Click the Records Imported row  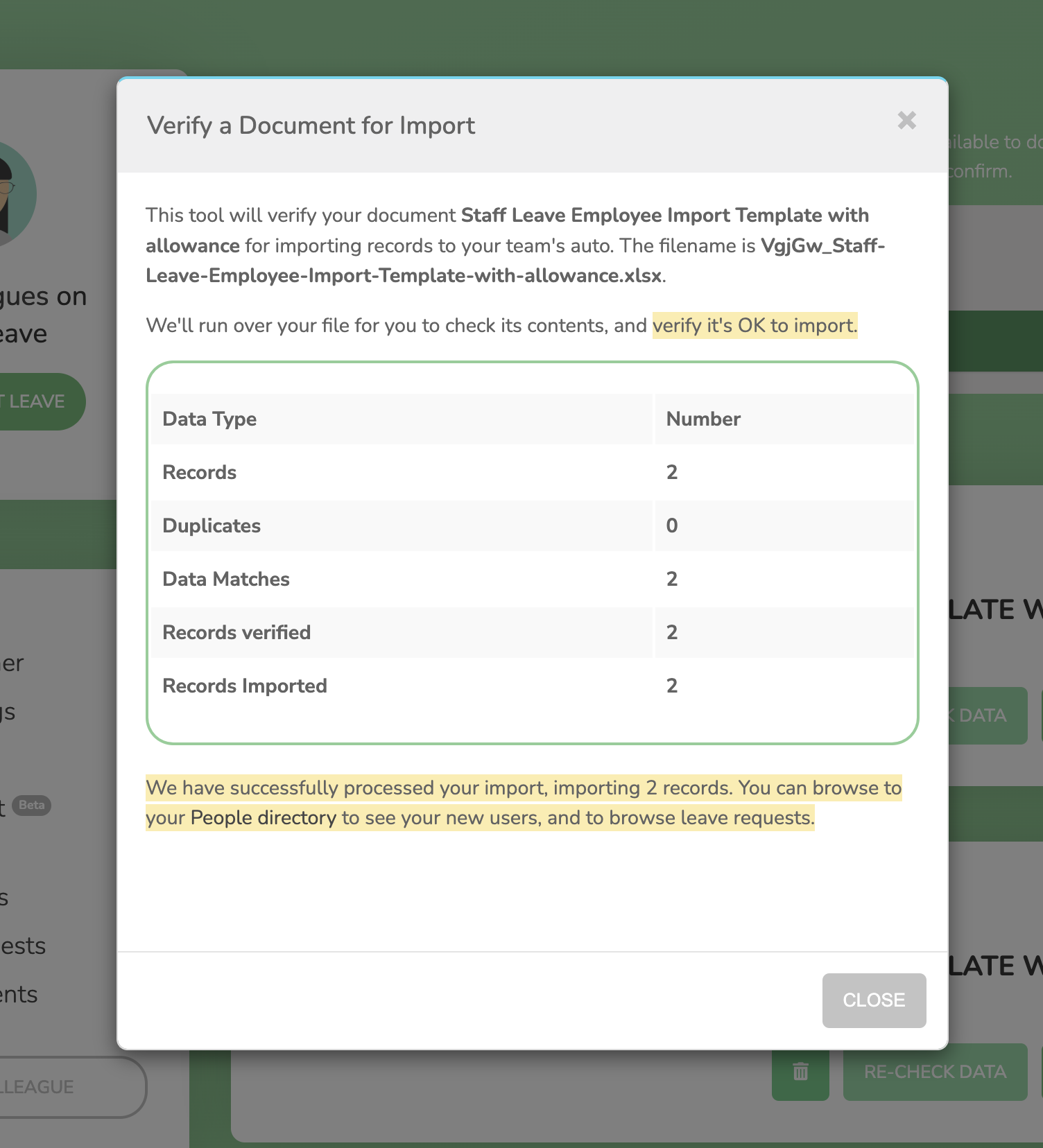pyautogui.click(x=533, y=686)
